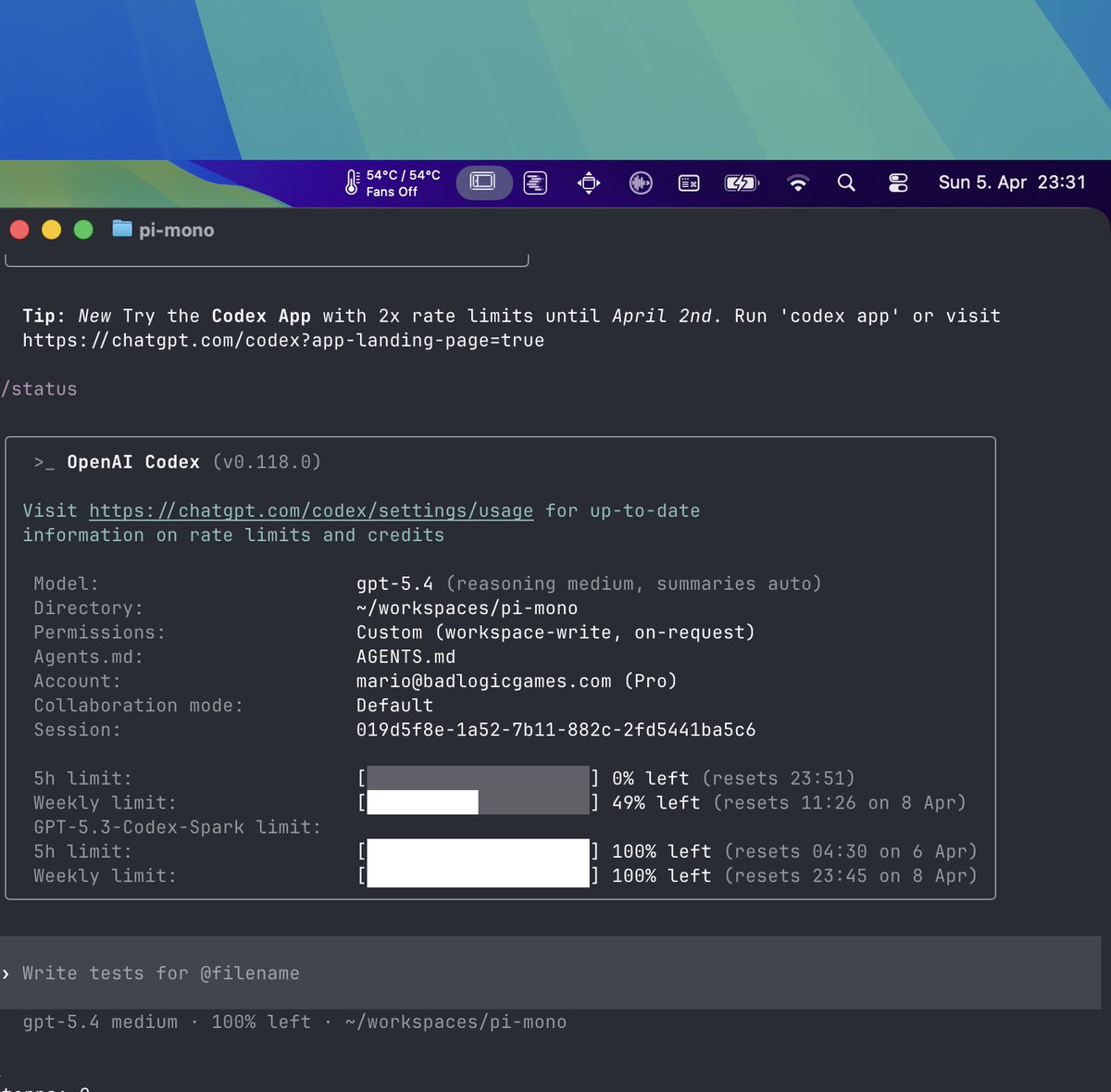Click the Model value gpt-5.4
This screenshot has width=1111, height=1092.
click(394, 584)
